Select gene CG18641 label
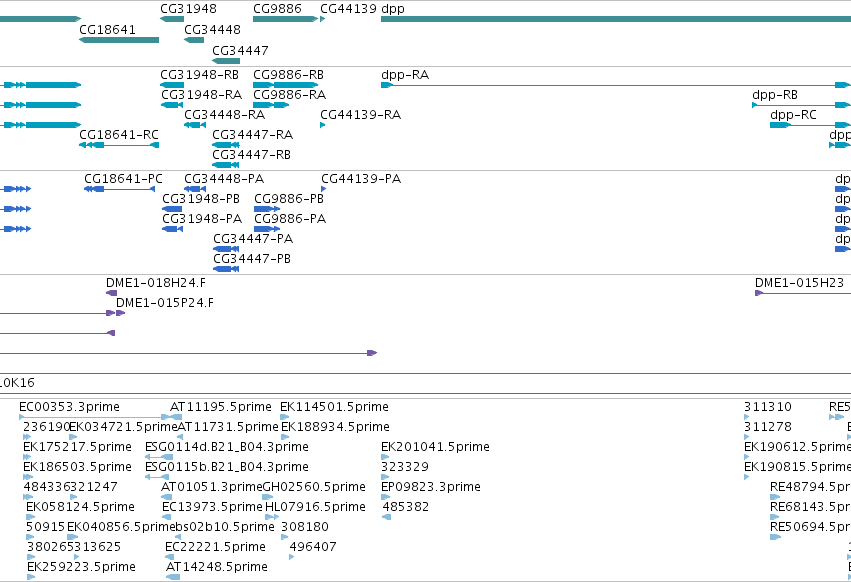 pos(107,30)
